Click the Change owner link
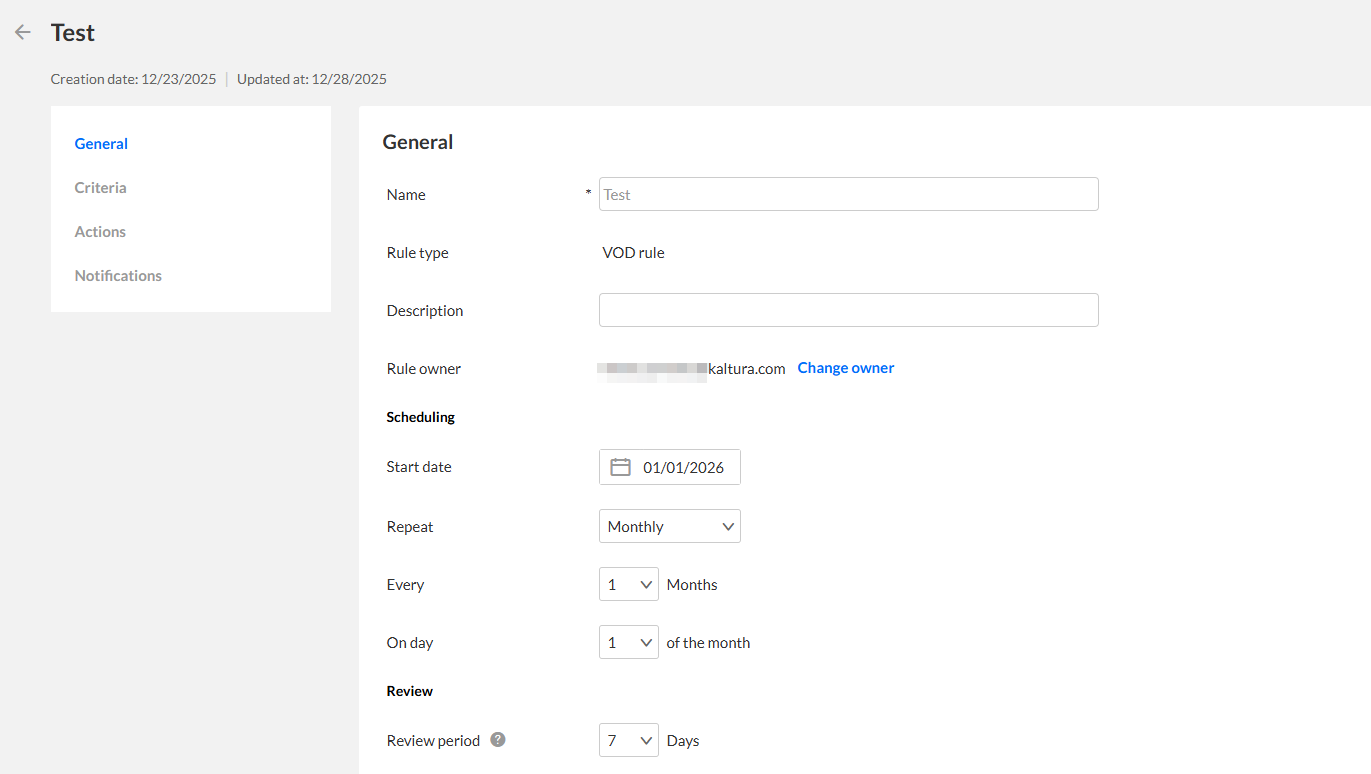 pyautogui.click(x=845, y=368)
